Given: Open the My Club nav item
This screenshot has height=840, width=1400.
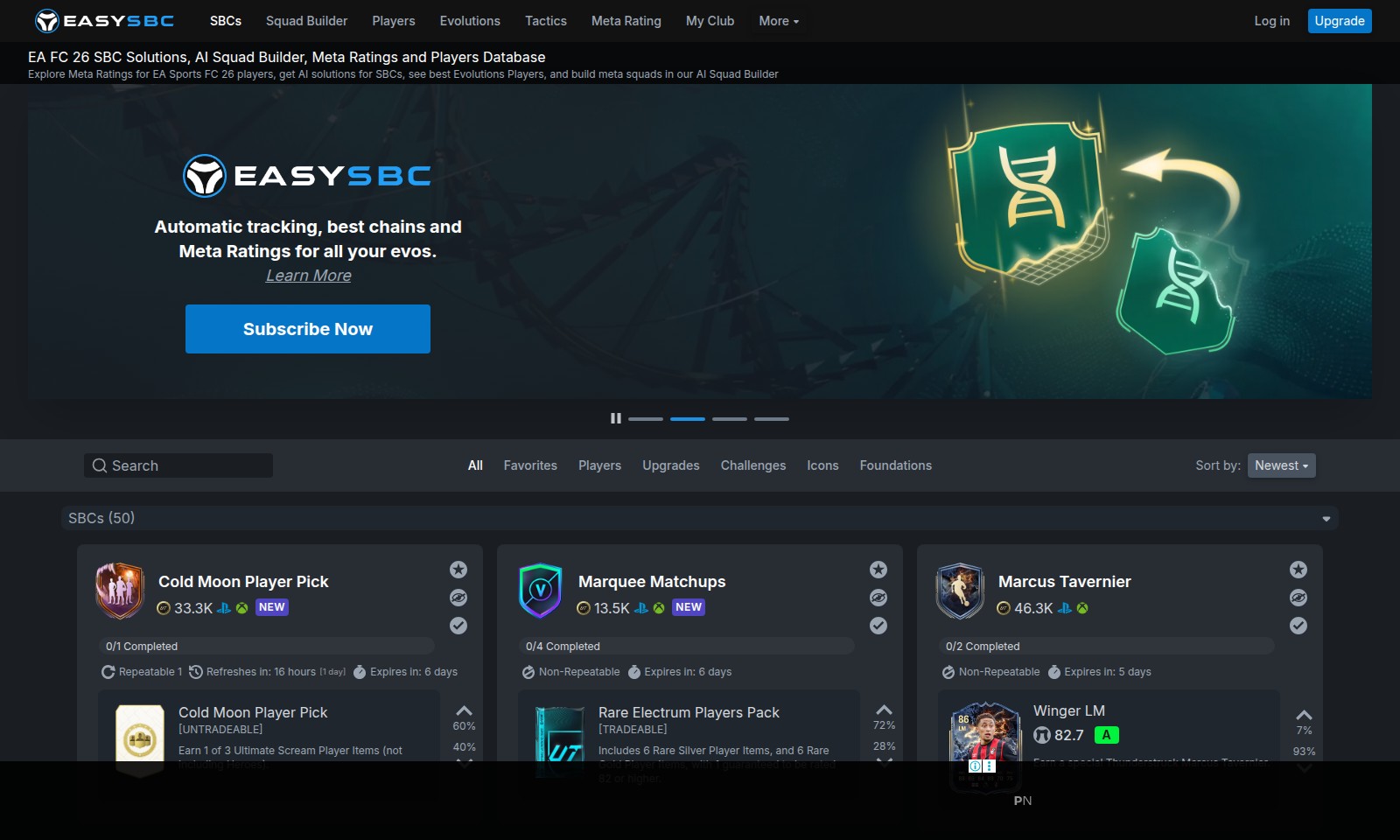Looking at the screenshot, I should (x=710, y=21).
